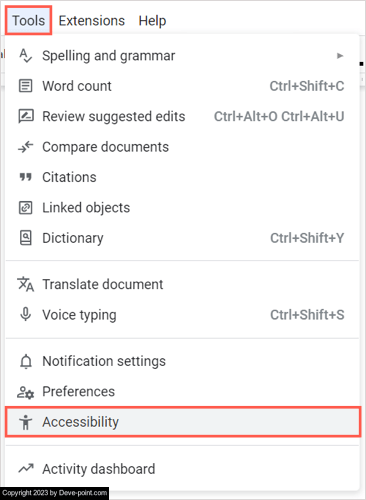The height and width of the screenshot is (500, 366).
Task: Click the Dictionary book icon
Action: point(26,238)
